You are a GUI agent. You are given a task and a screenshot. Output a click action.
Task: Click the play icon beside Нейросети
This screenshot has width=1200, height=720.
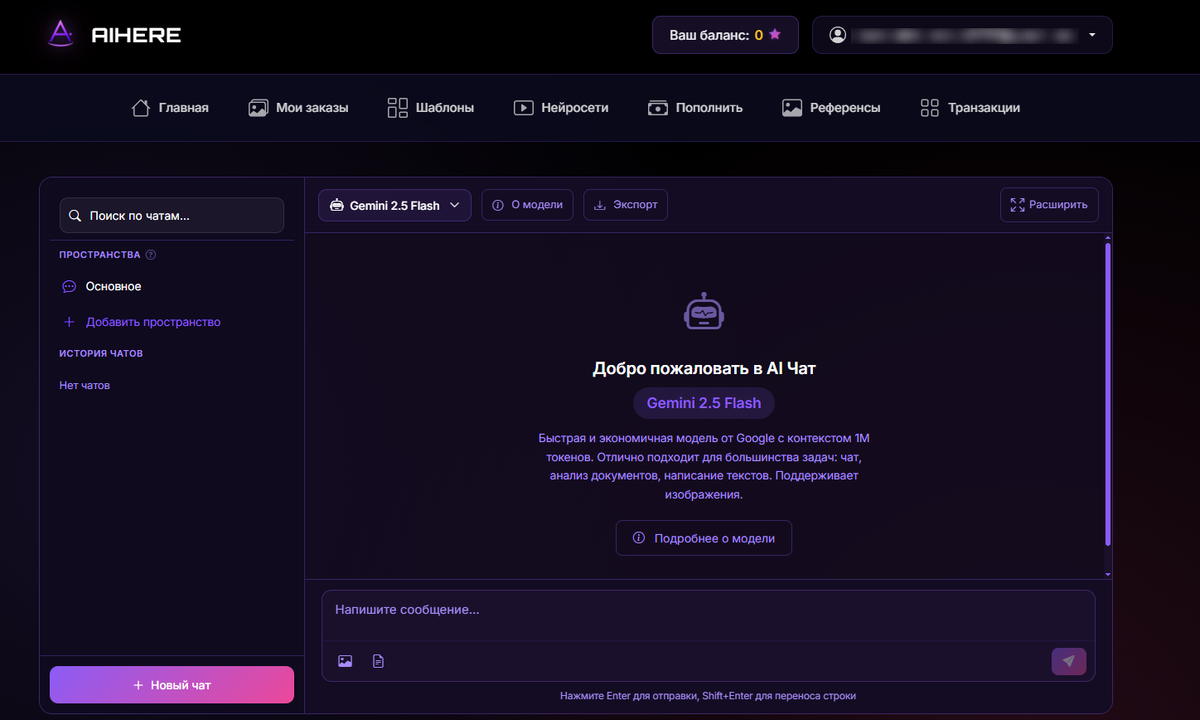pos(523,107)
